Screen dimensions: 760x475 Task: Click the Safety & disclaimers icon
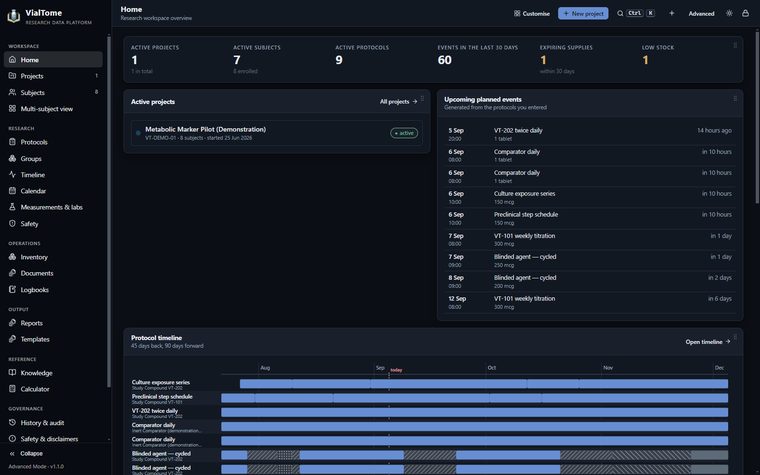point(13,439)
